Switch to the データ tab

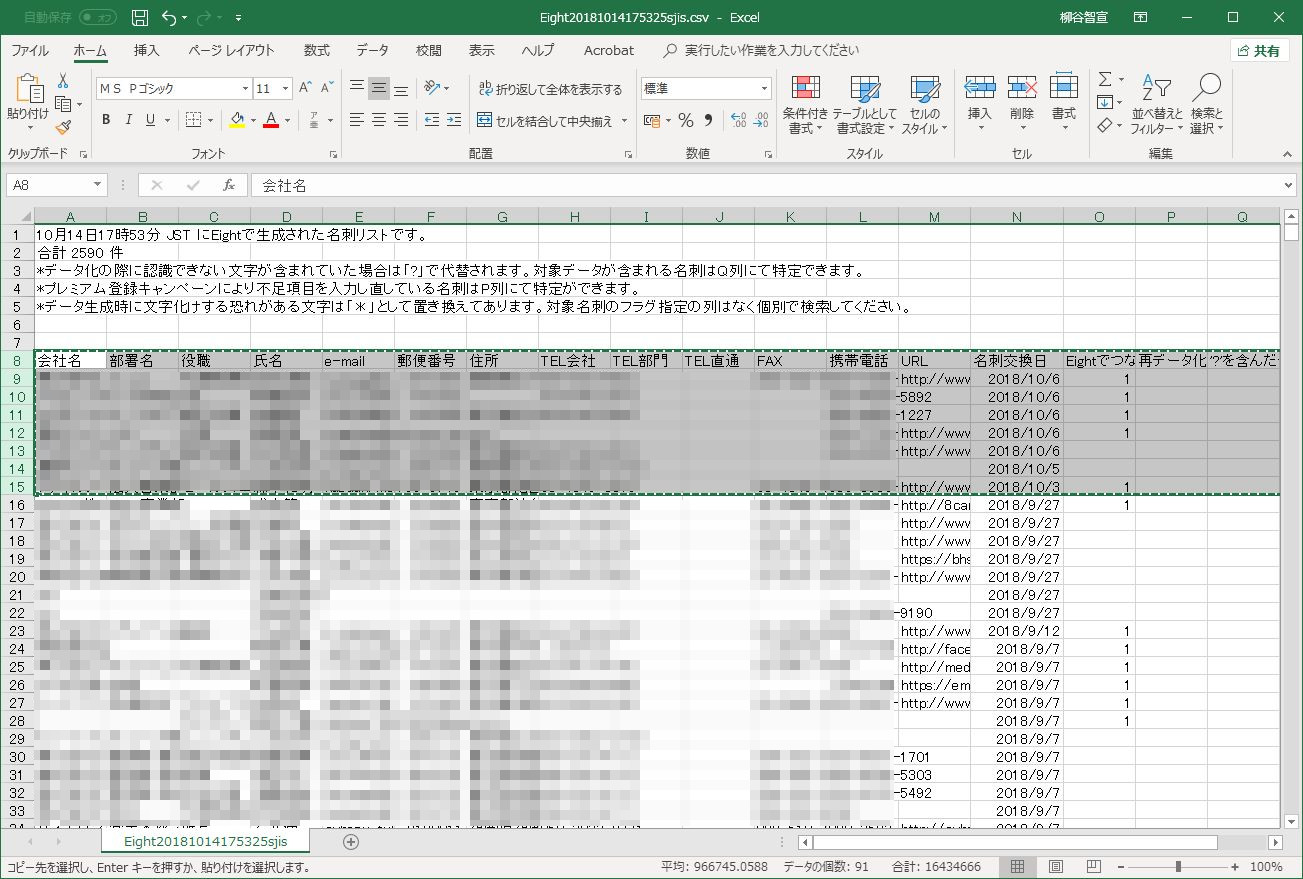373,50
